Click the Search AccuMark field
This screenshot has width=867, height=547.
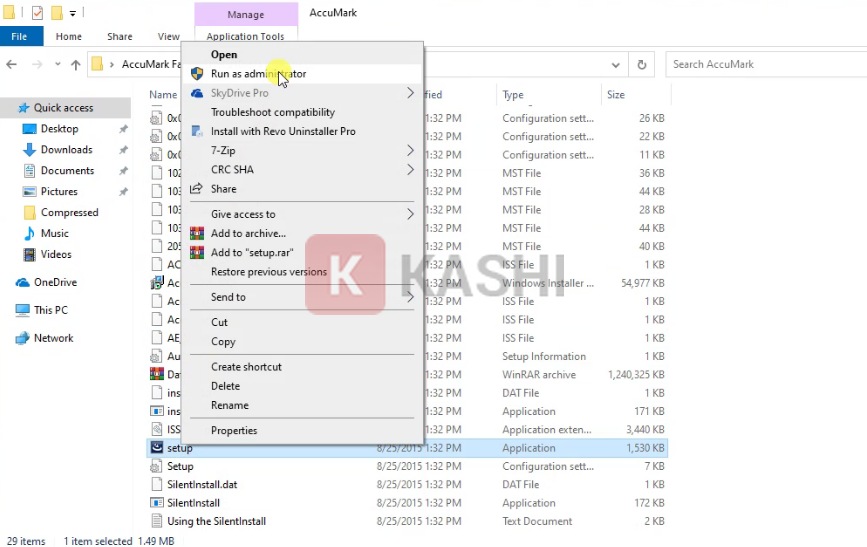click(766, 65)
